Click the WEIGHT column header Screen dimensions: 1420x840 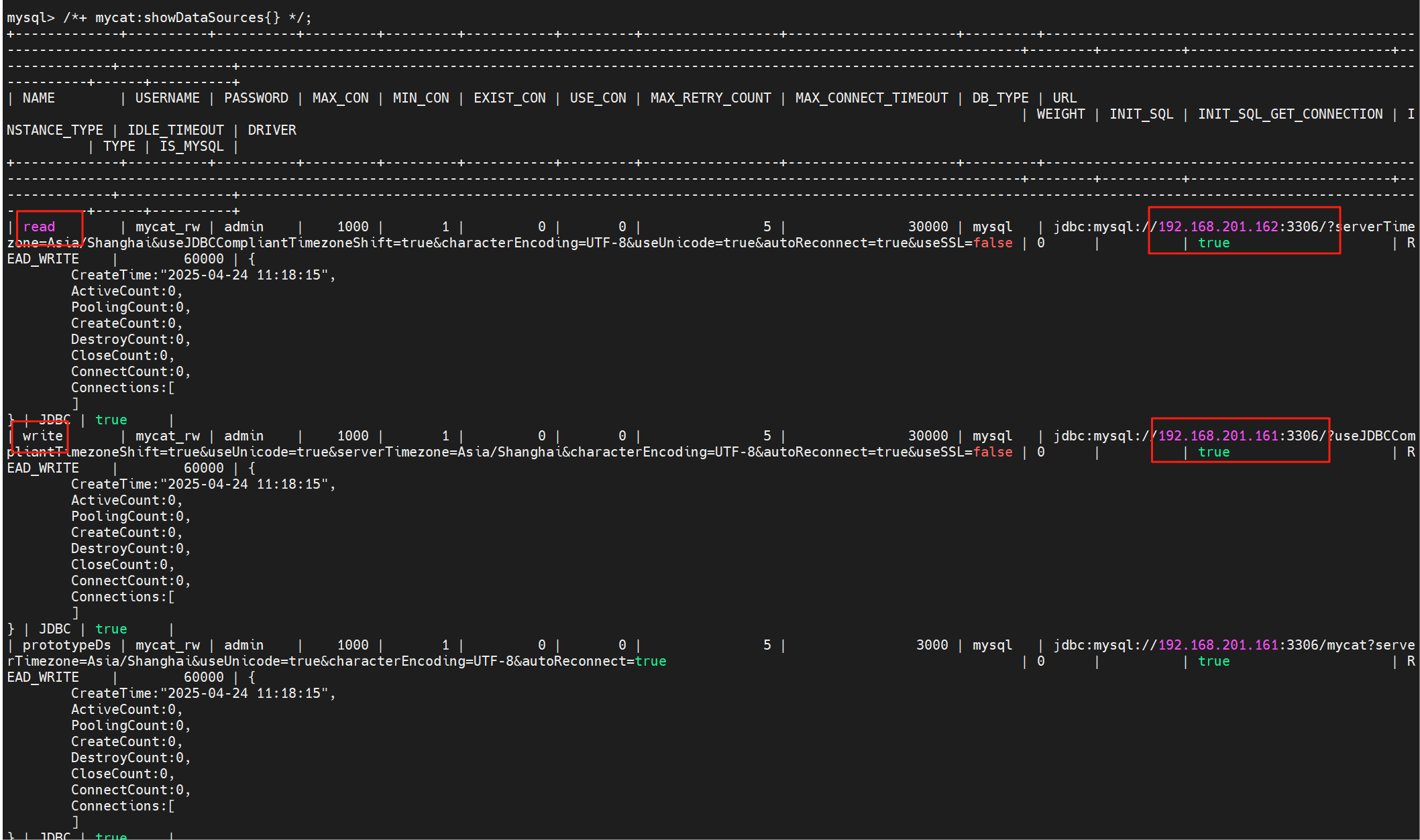pos(1061,114)
